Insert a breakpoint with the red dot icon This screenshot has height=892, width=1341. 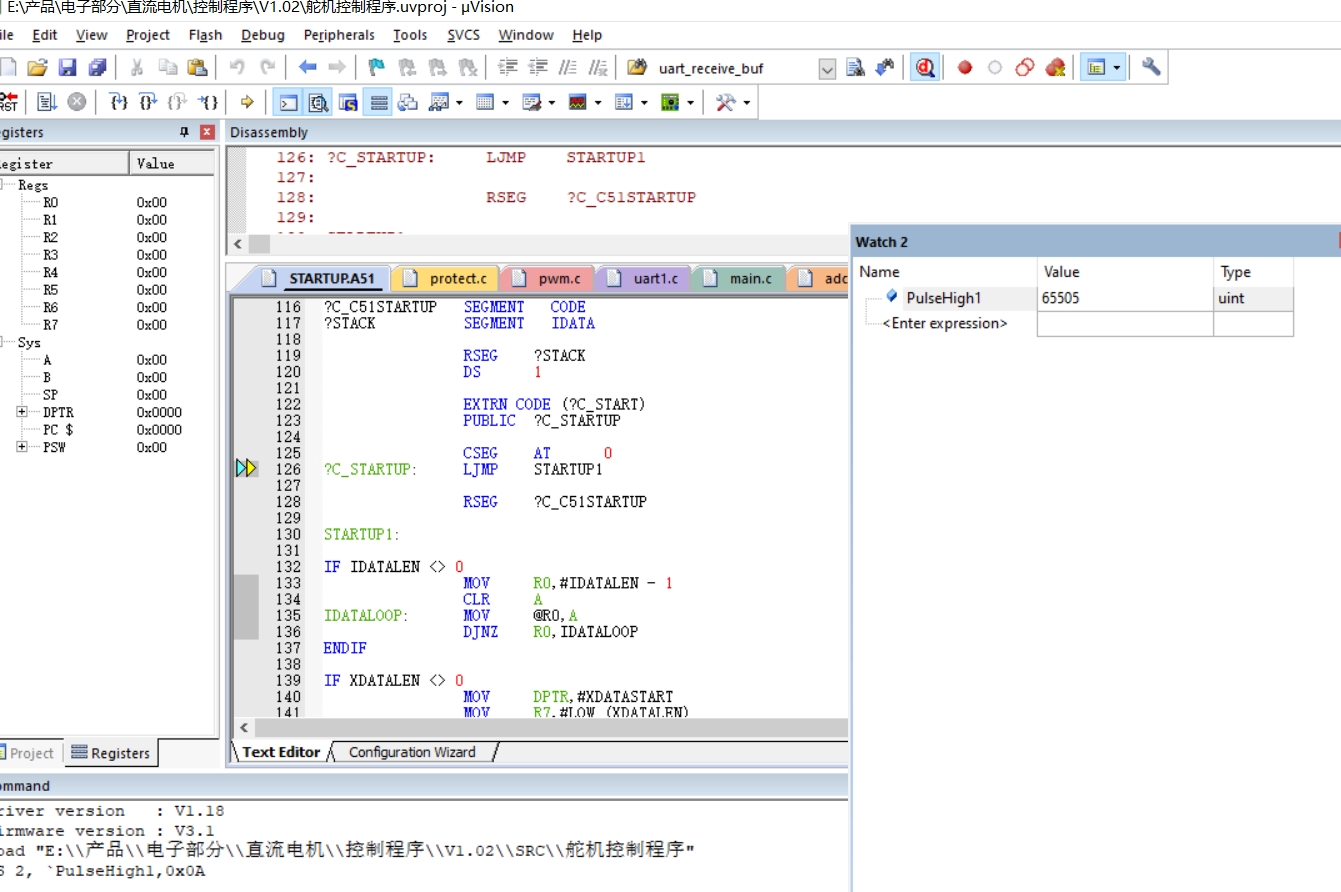(x=965, y=68)
